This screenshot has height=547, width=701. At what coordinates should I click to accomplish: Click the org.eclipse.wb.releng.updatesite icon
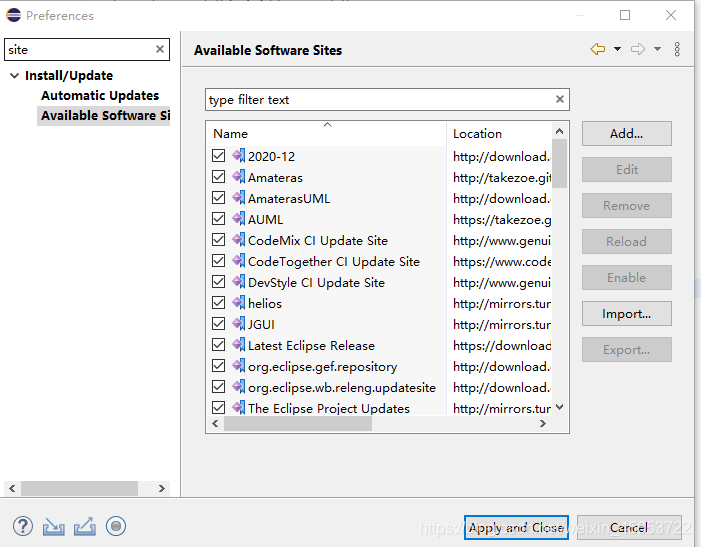tap(239, 387)
